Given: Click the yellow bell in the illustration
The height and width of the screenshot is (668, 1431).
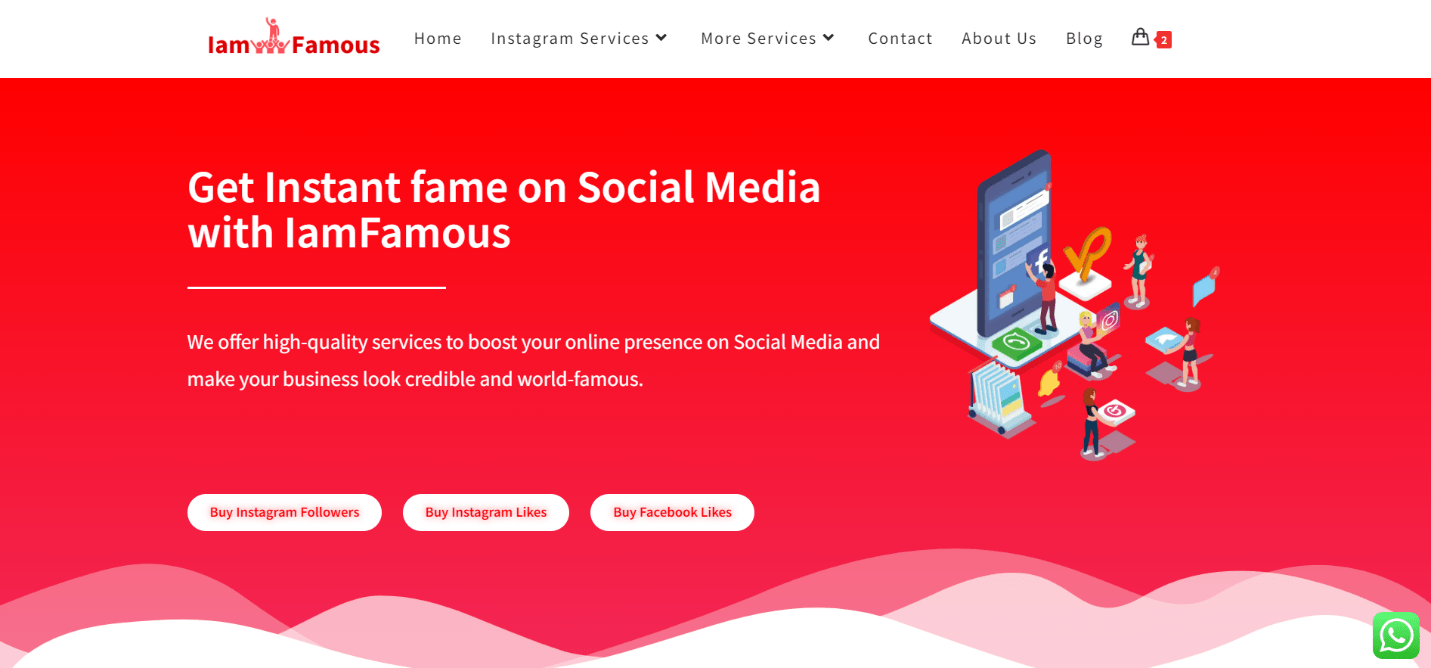Looking at the screenshot, I should 1049,380.
